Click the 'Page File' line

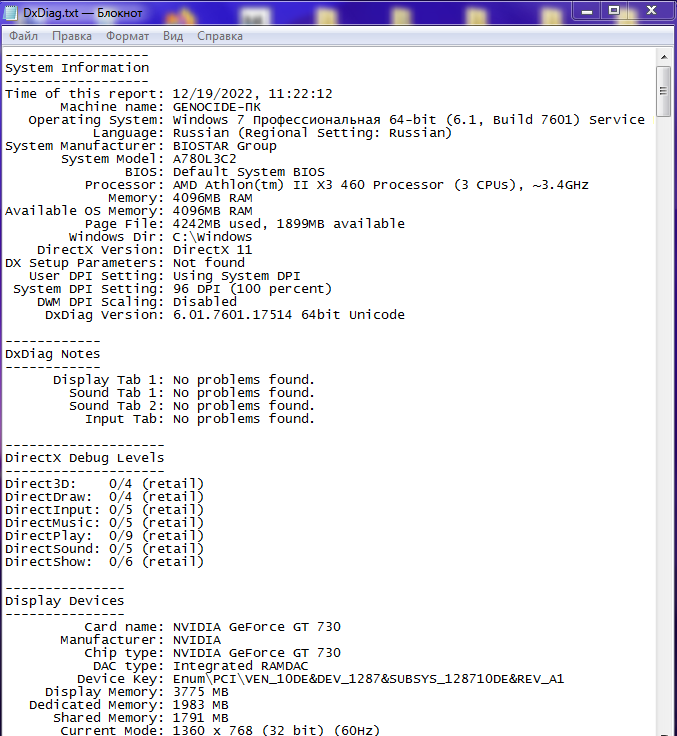(245, 224)
